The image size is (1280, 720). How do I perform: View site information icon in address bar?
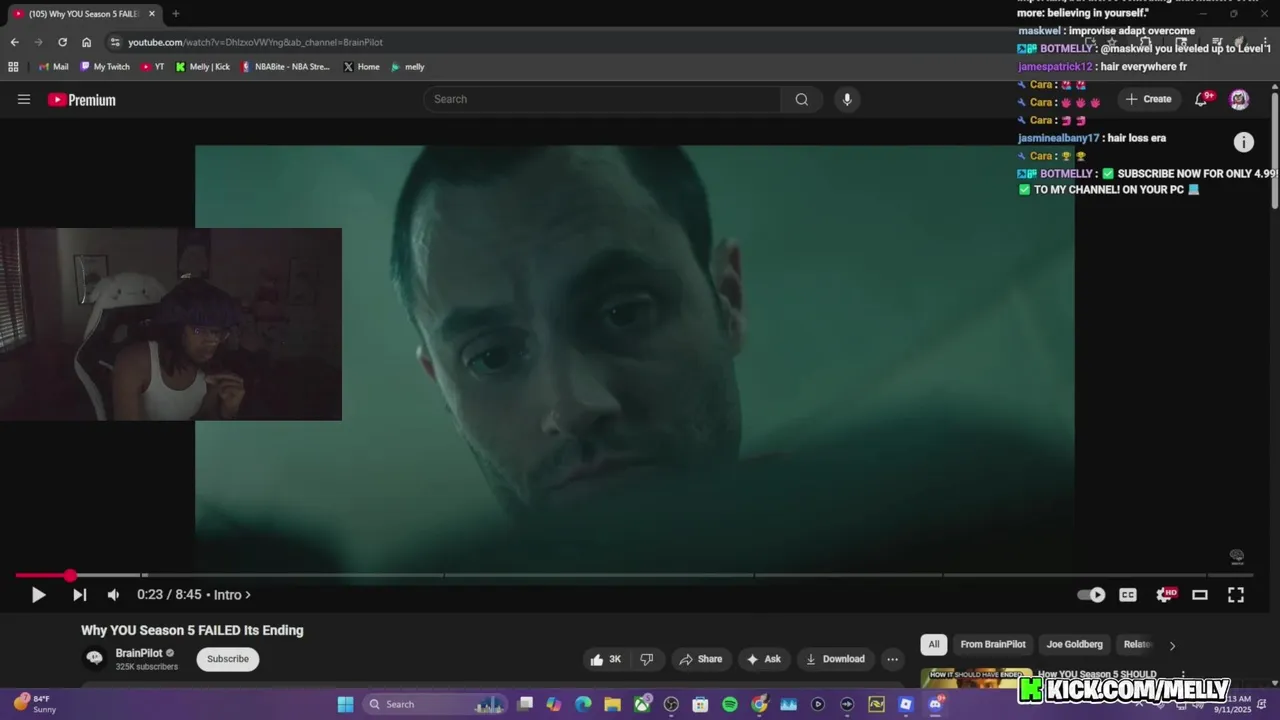[115, 42]
